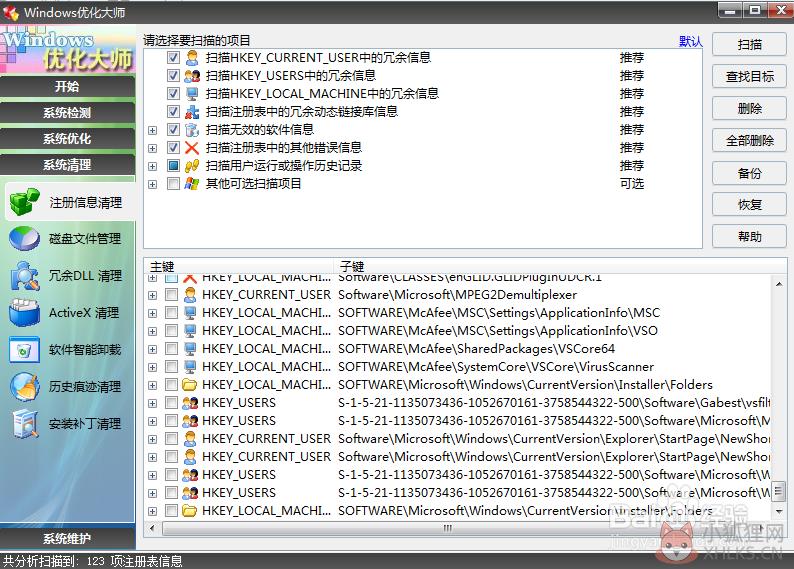The image size is (794, 569).
Task: Open 历史痕迹清理 broom icon
Action: (x=24, y=387)
